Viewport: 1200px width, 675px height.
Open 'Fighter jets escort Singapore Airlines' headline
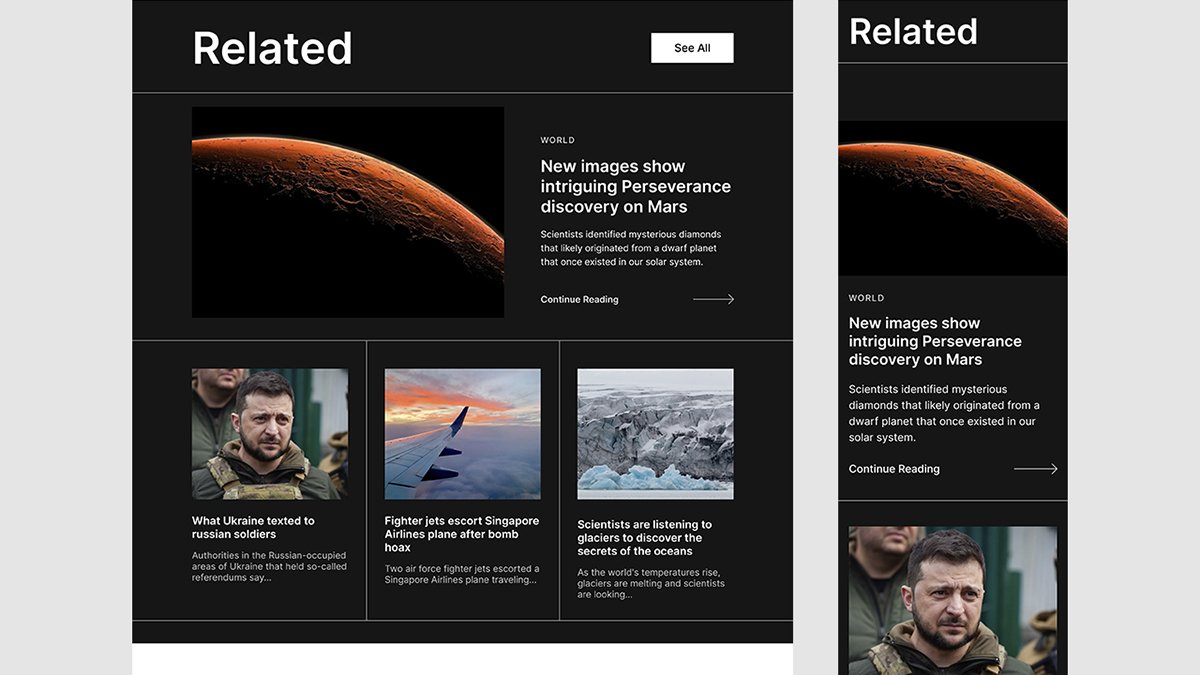click(462, 534)
